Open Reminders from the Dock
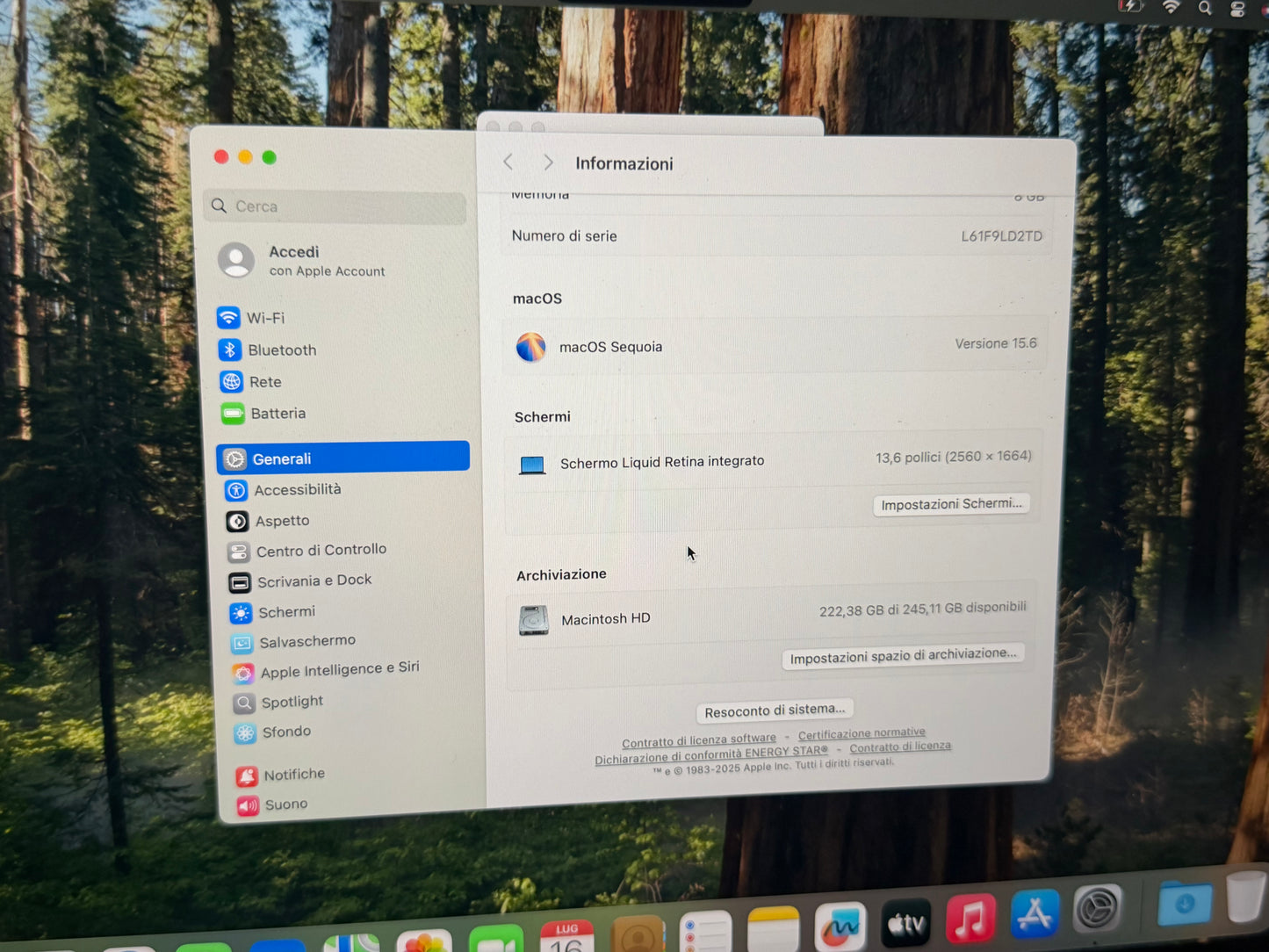Screen dimensions: 1269x952 click(705, 932)
